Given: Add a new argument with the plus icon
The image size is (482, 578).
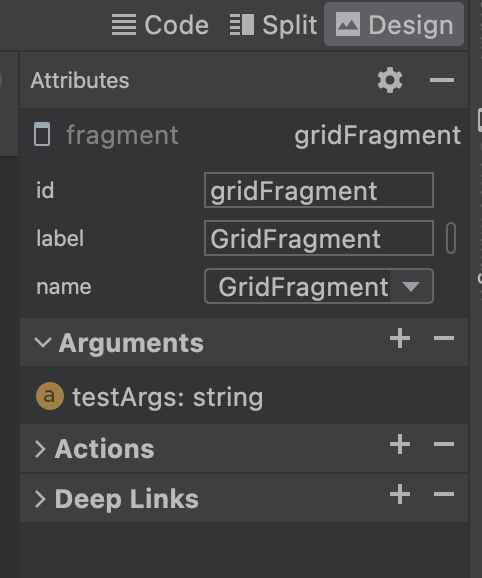Looking at the screenshot, I should (400, 338).
